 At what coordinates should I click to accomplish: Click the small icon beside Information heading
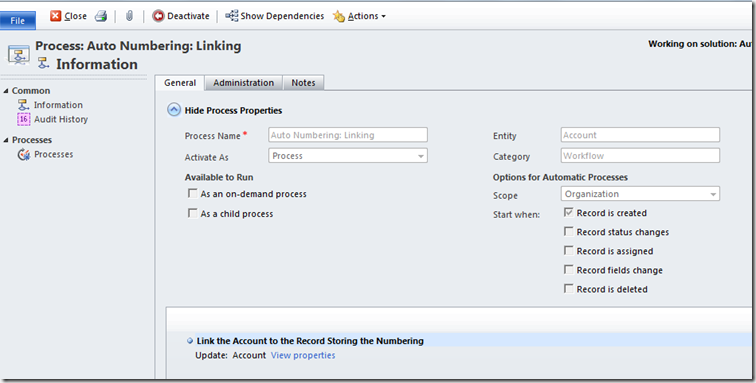point(43,63)
